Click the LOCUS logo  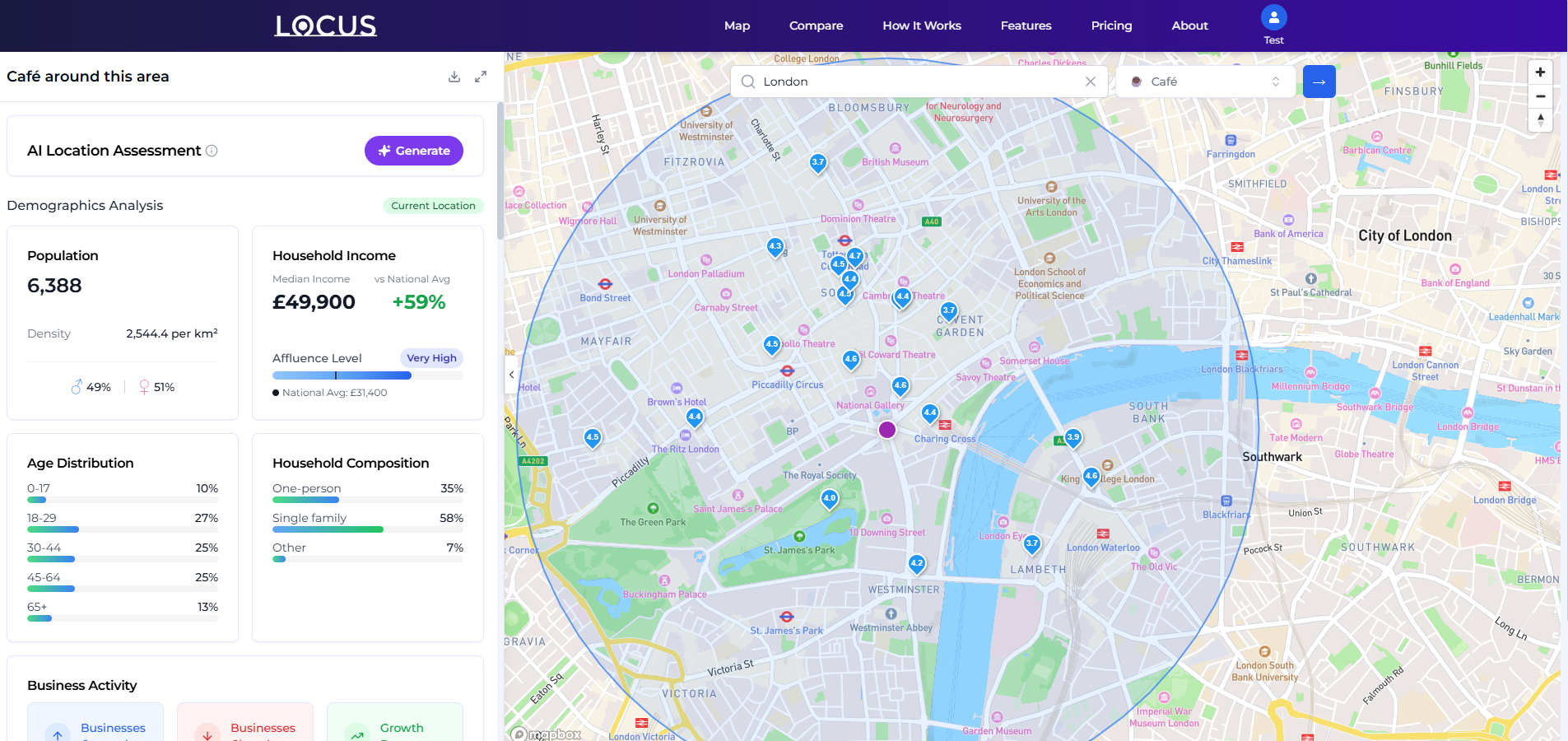coord(326,26)
